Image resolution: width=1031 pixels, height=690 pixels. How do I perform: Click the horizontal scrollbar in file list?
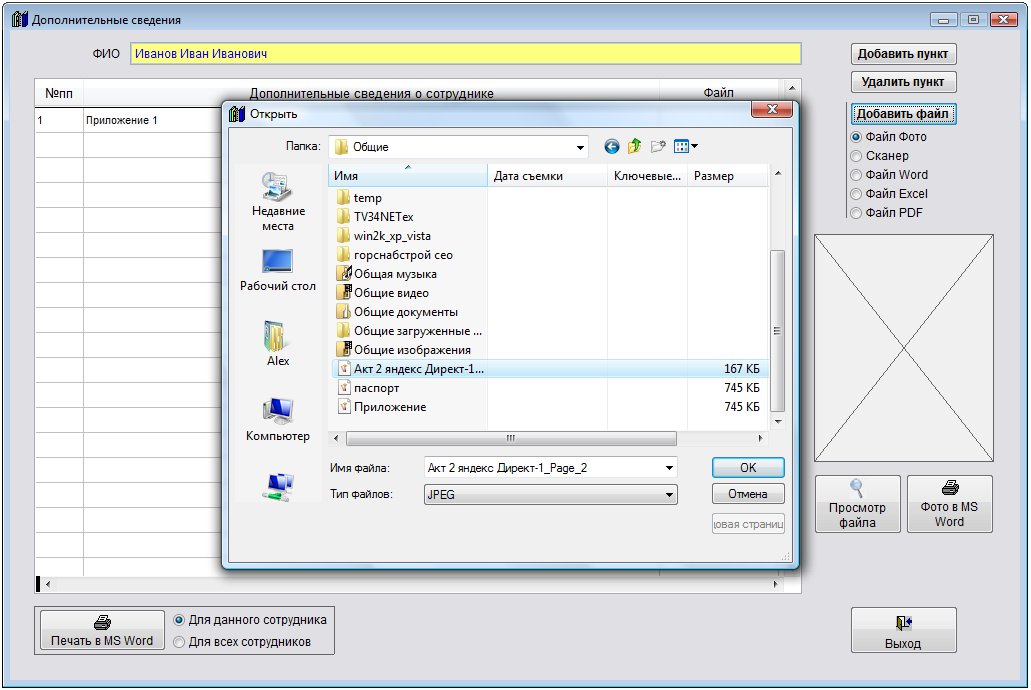tap(510, 439)
